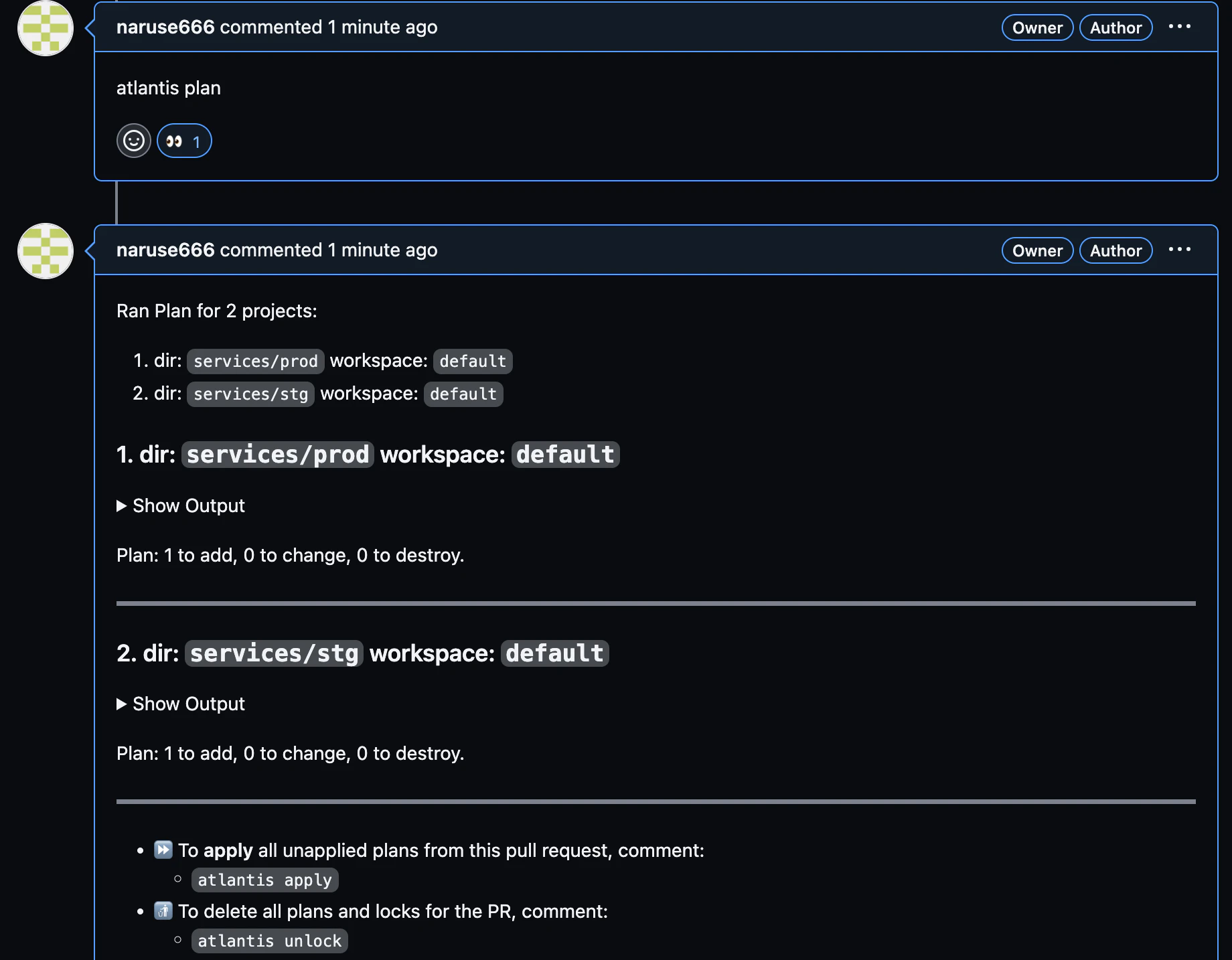Select the 'atlantis apply' code snippet
The height and width of the screenshot is (960, 1232).
coord(265,880)
